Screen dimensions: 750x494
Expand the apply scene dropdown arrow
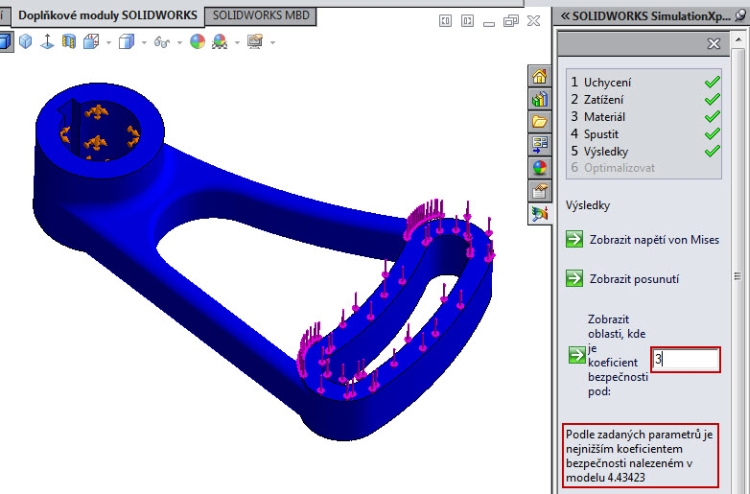(237, 43)
